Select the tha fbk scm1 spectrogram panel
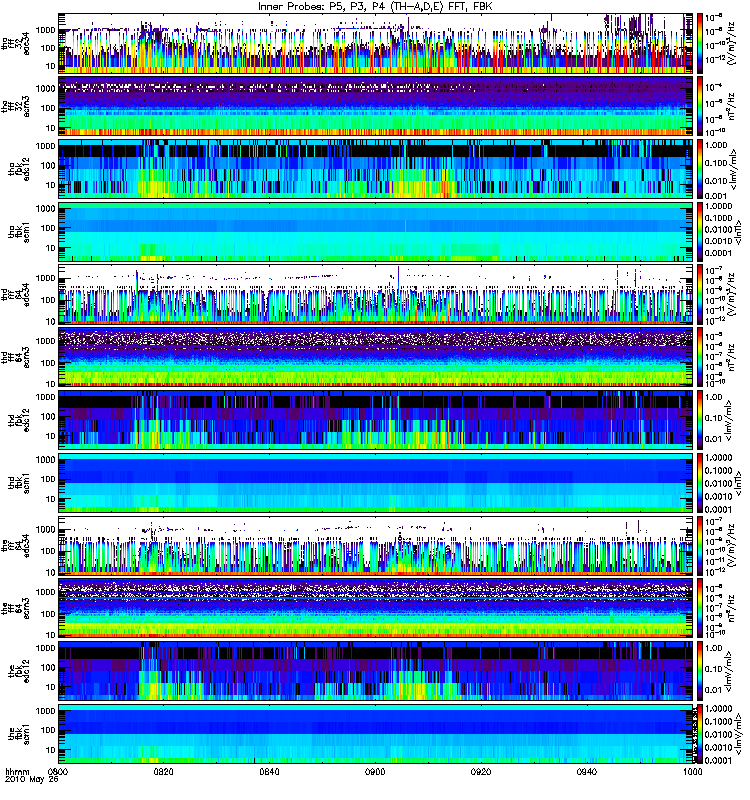Screen dimensions: 750x800 376,232
